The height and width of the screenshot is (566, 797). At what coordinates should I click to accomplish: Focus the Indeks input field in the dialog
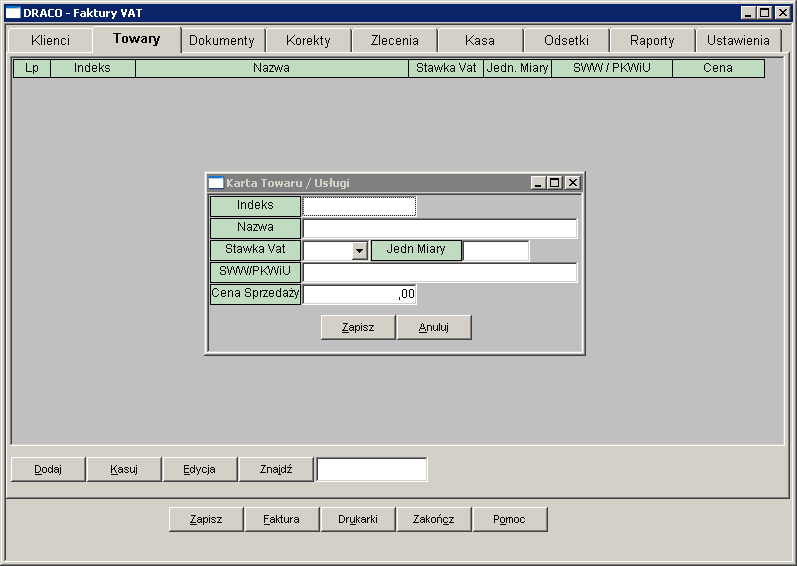[x=359, y=206]
